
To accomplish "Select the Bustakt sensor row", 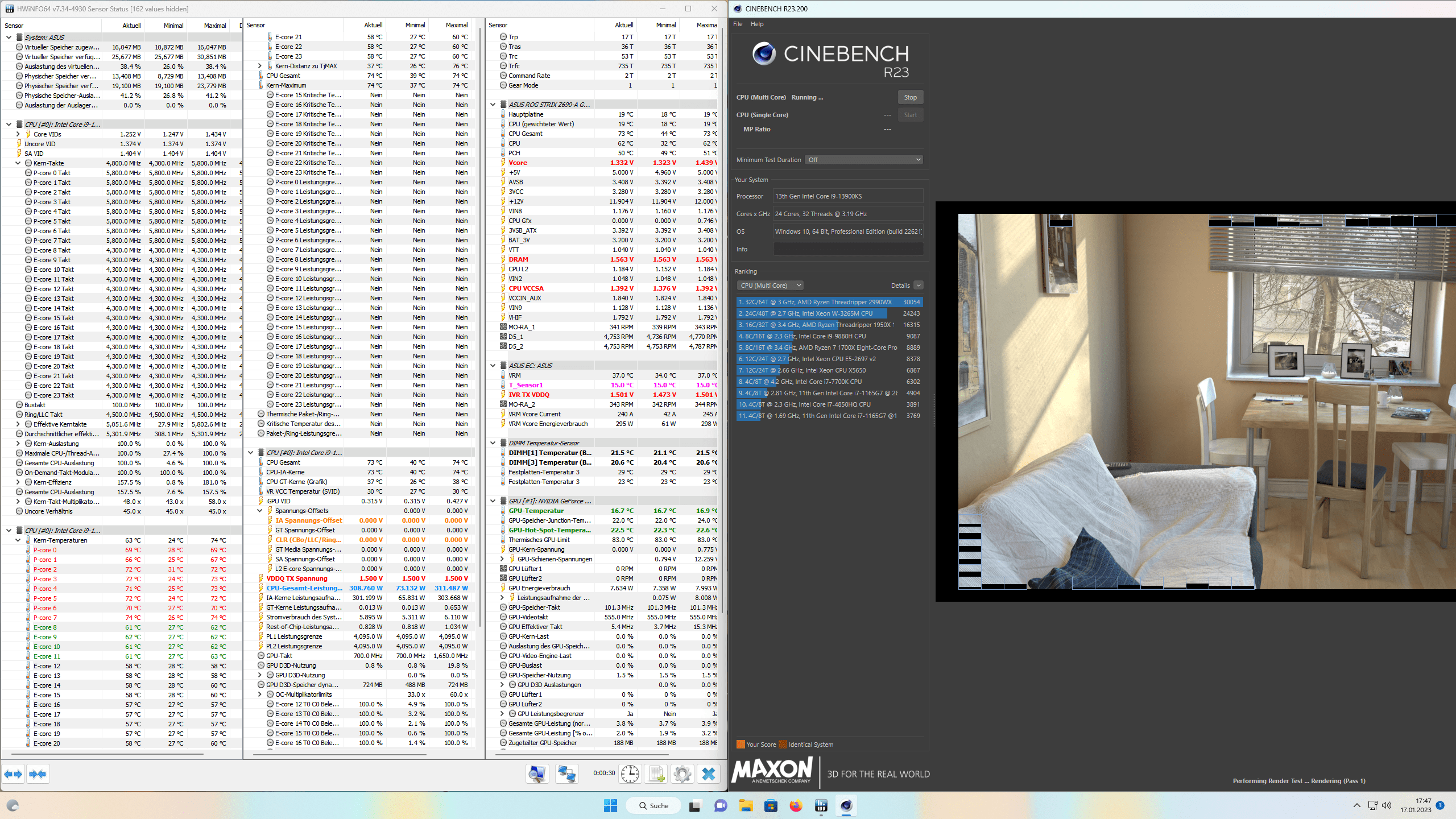I will pyautogui.click(x=121, y=405).
